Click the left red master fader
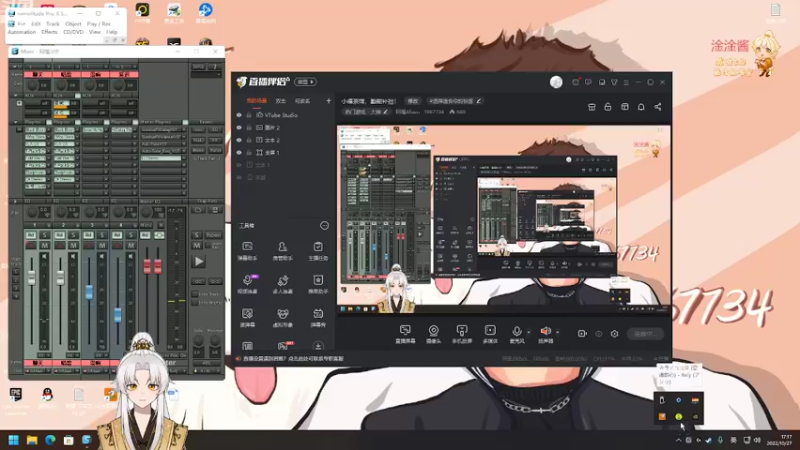This screenshot has width=800, height=450. point(147,266)
